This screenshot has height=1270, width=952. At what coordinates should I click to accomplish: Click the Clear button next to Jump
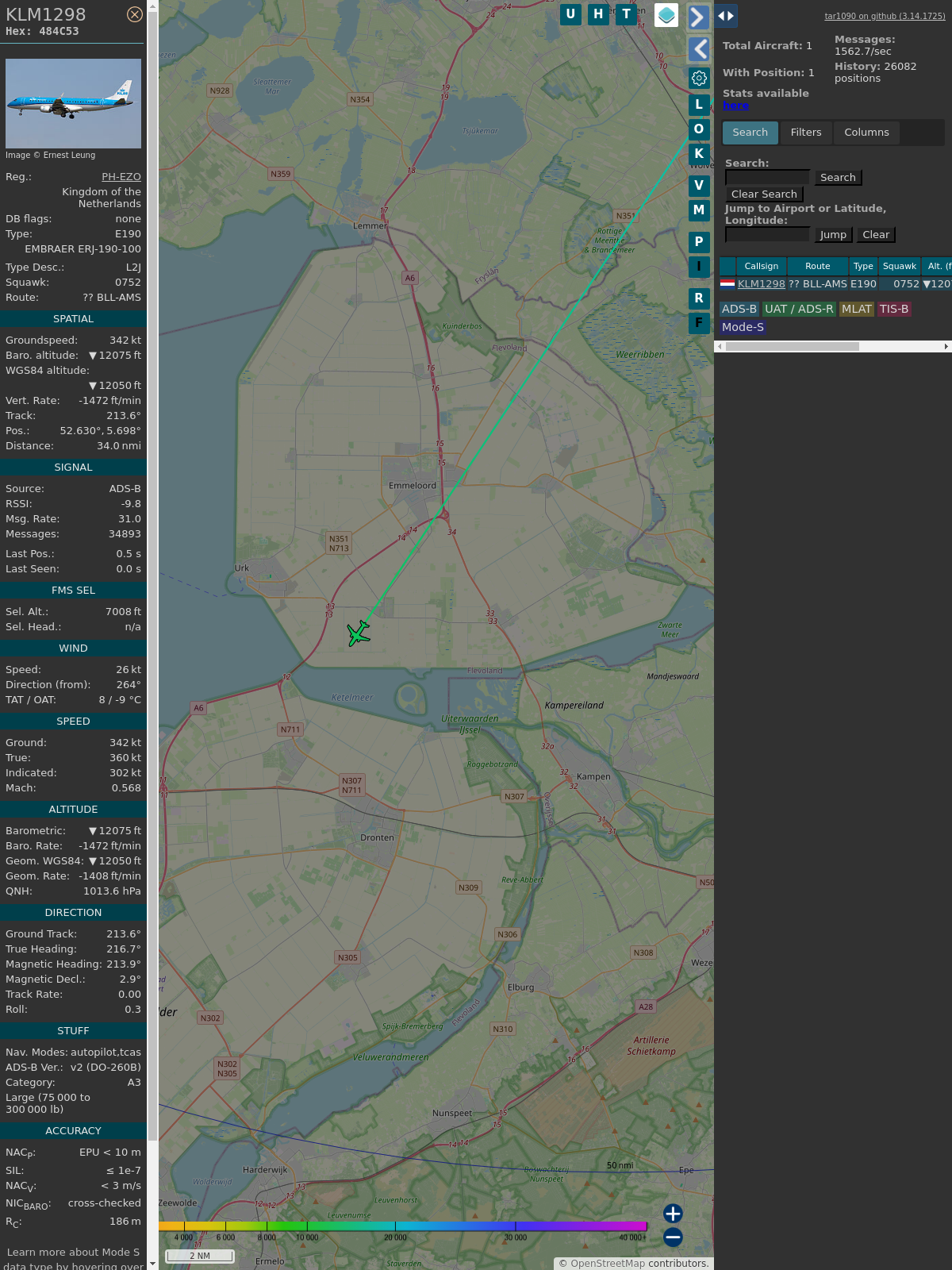pos(876,235)
